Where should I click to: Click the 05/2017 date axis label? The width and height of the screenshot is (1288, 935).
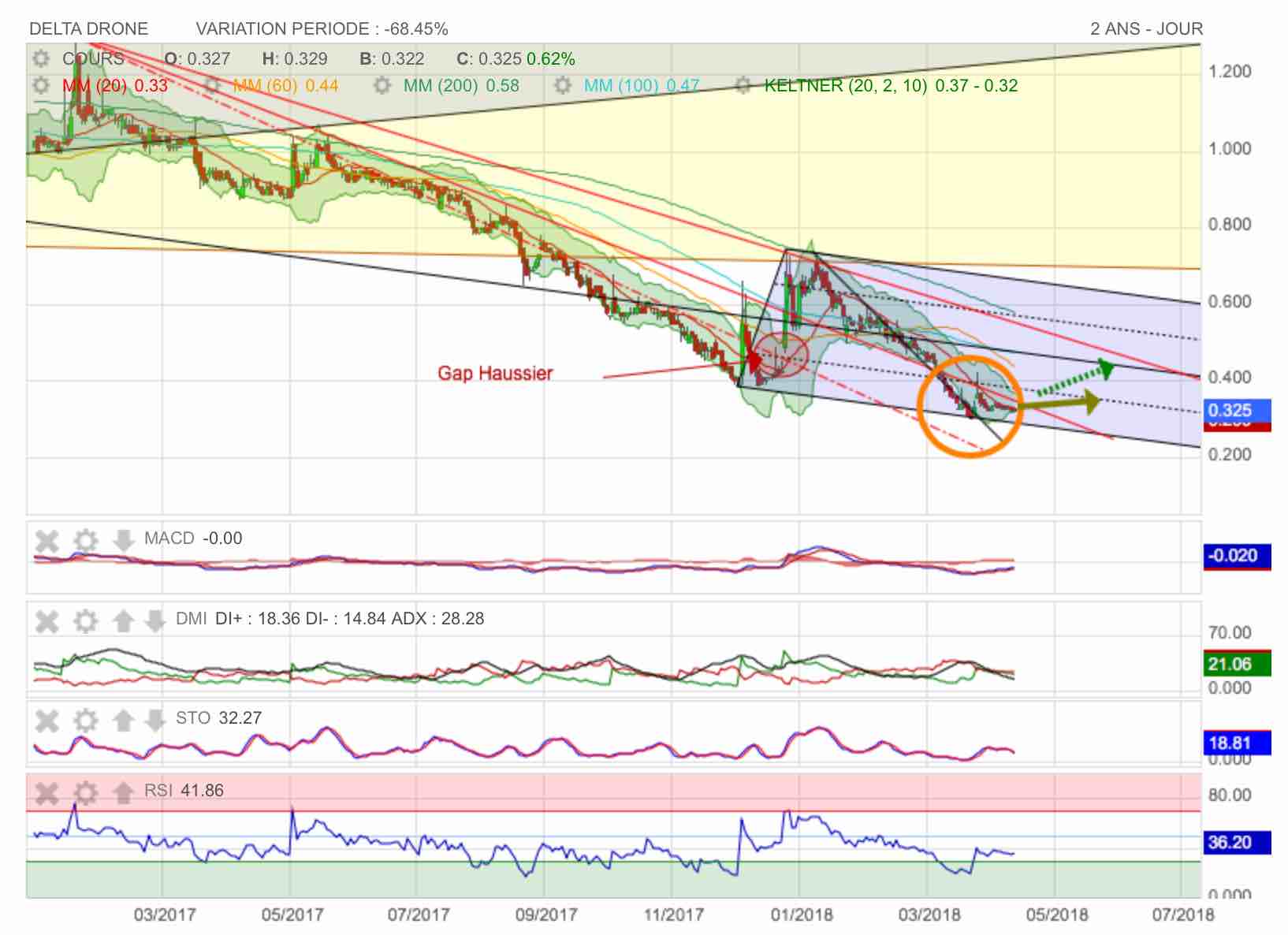point(292,915)
